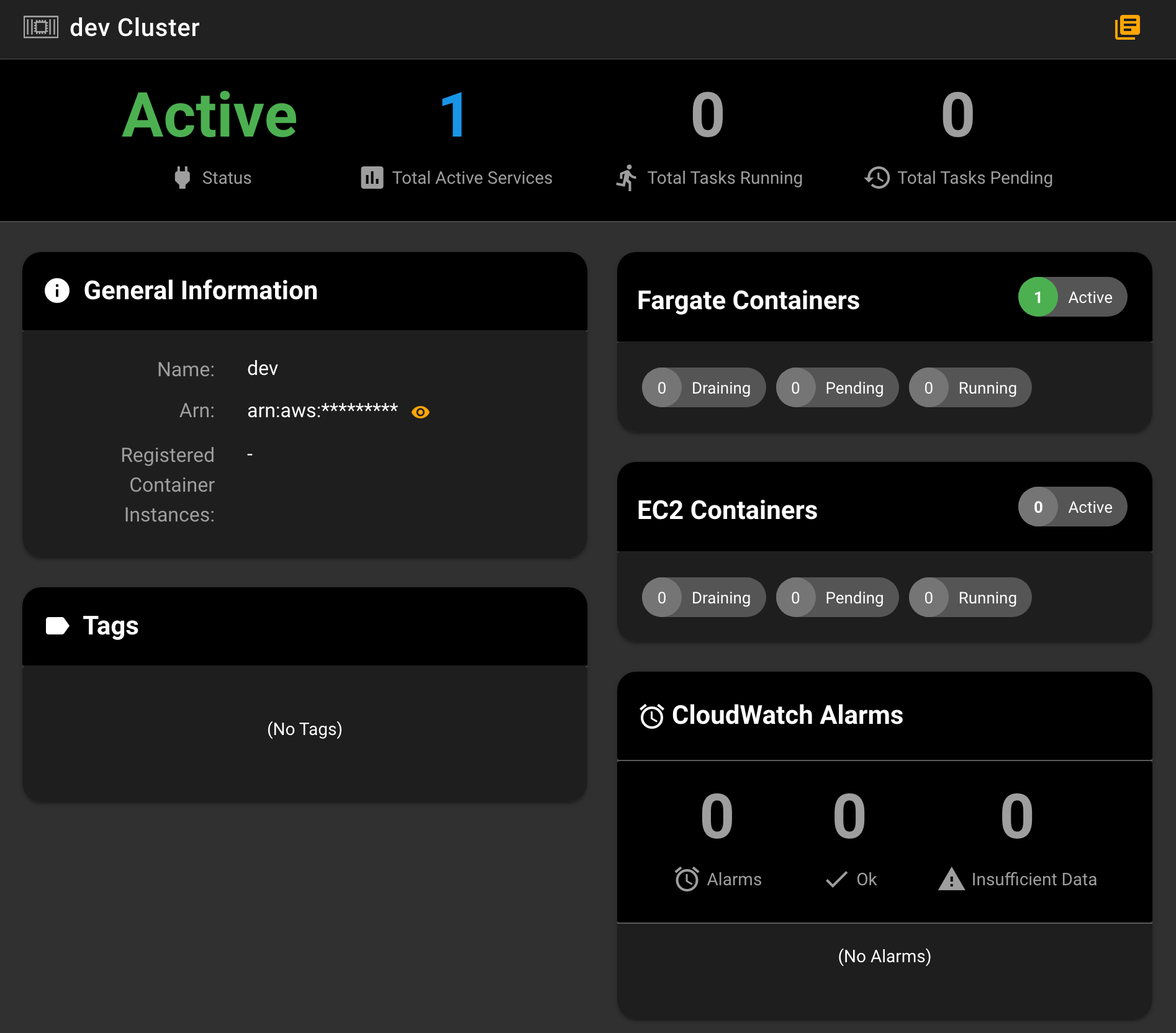
Task: Click the EC2 0 Active chip
Action: 1072,507
